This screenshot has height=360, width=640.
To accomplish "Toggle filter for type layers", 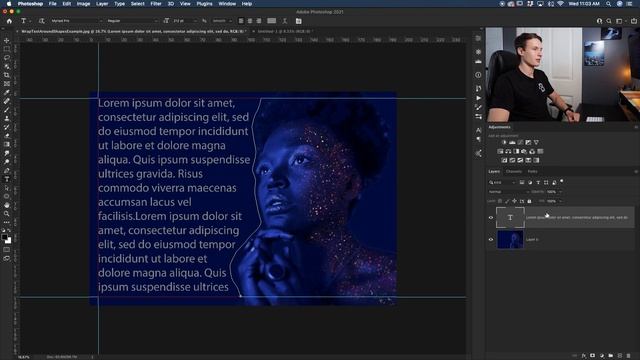I will (538, 182).
